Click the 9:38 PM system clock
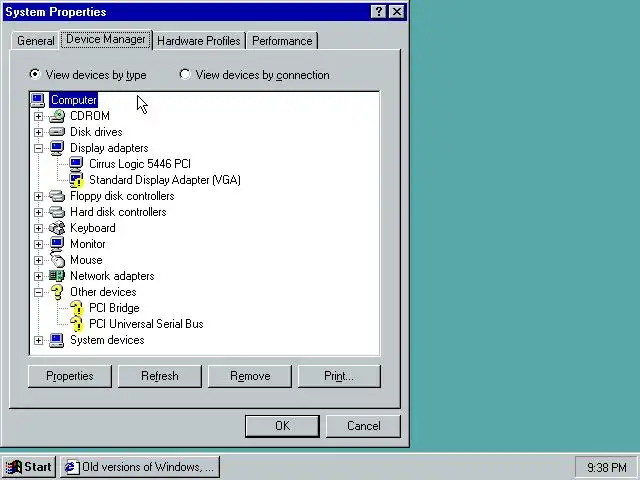 [607, 467]
